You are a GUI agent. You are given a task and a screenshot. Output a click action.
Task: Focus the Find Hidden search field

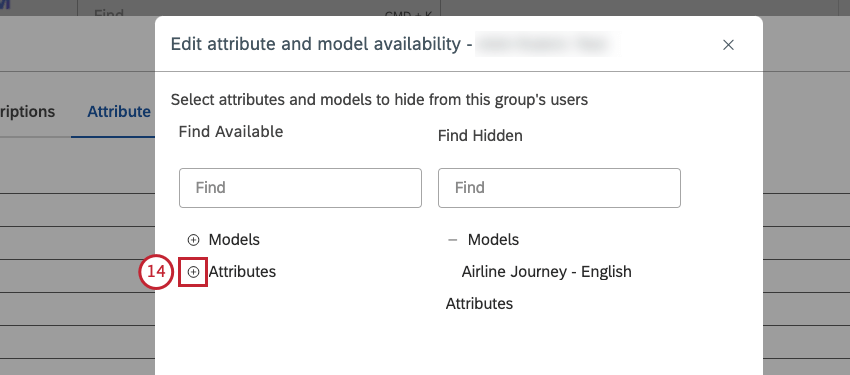tap(559, 188)
